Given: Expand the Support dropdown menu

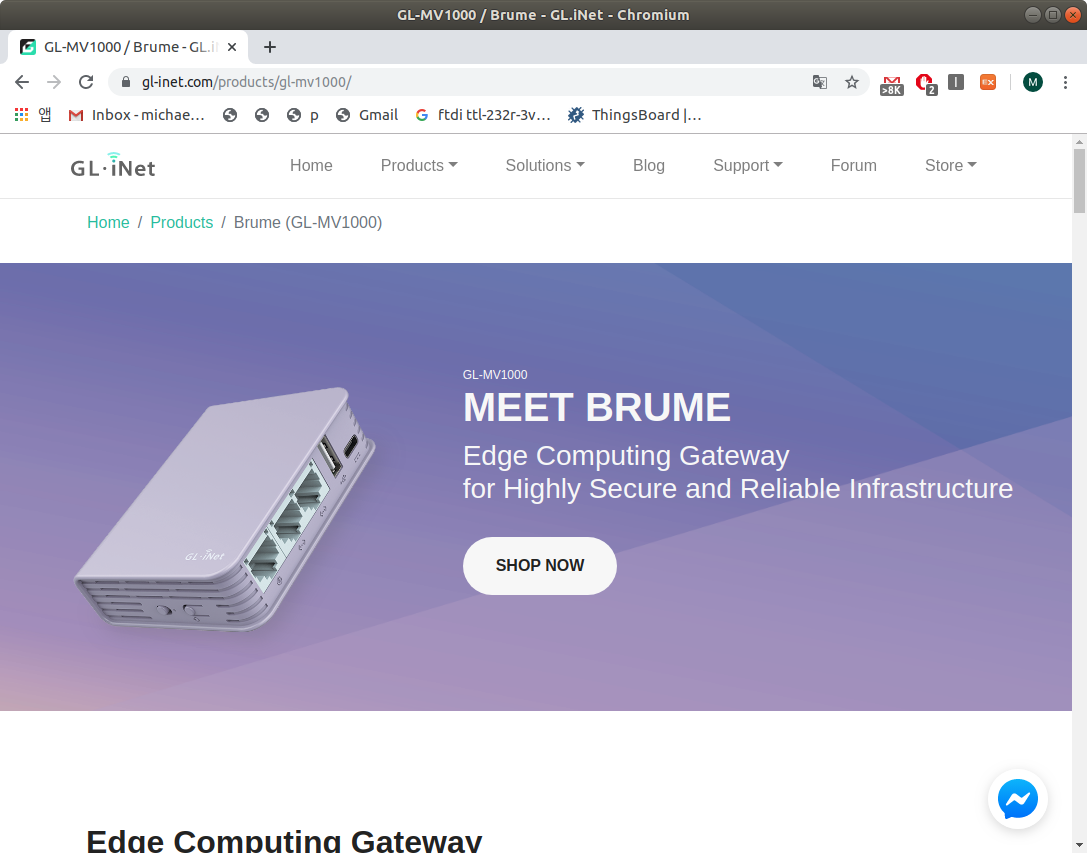Looking at the screenshot, I should 747,166.
